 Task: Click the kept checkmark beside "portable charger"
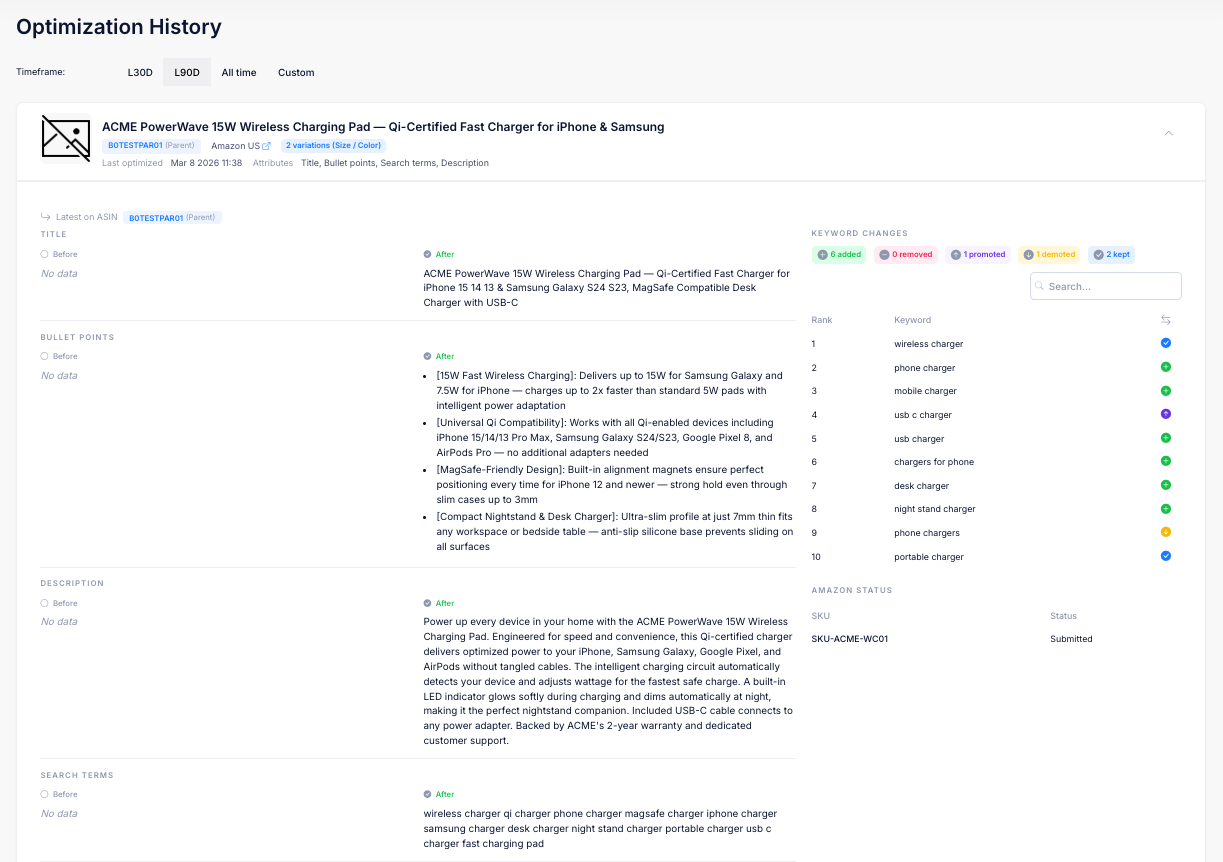click(x=1165, y=556)
